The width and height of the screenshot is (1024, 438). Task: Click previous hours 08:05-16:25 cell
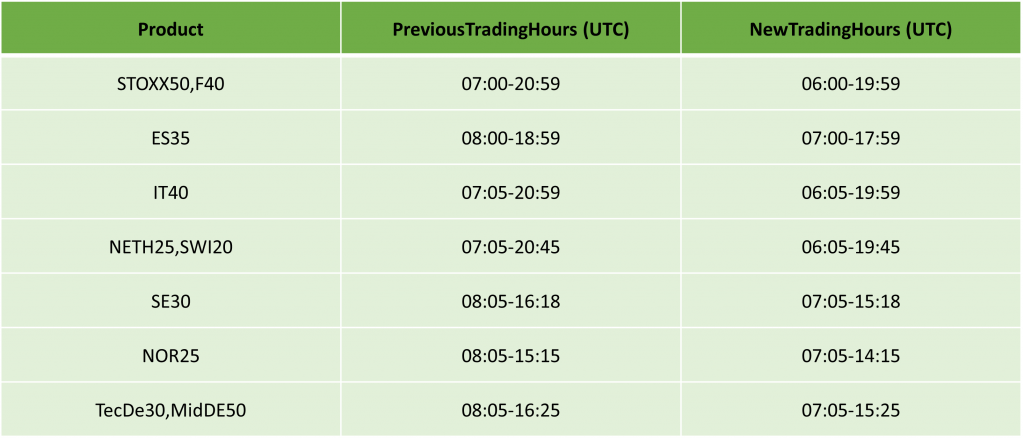tap(511, 410)
